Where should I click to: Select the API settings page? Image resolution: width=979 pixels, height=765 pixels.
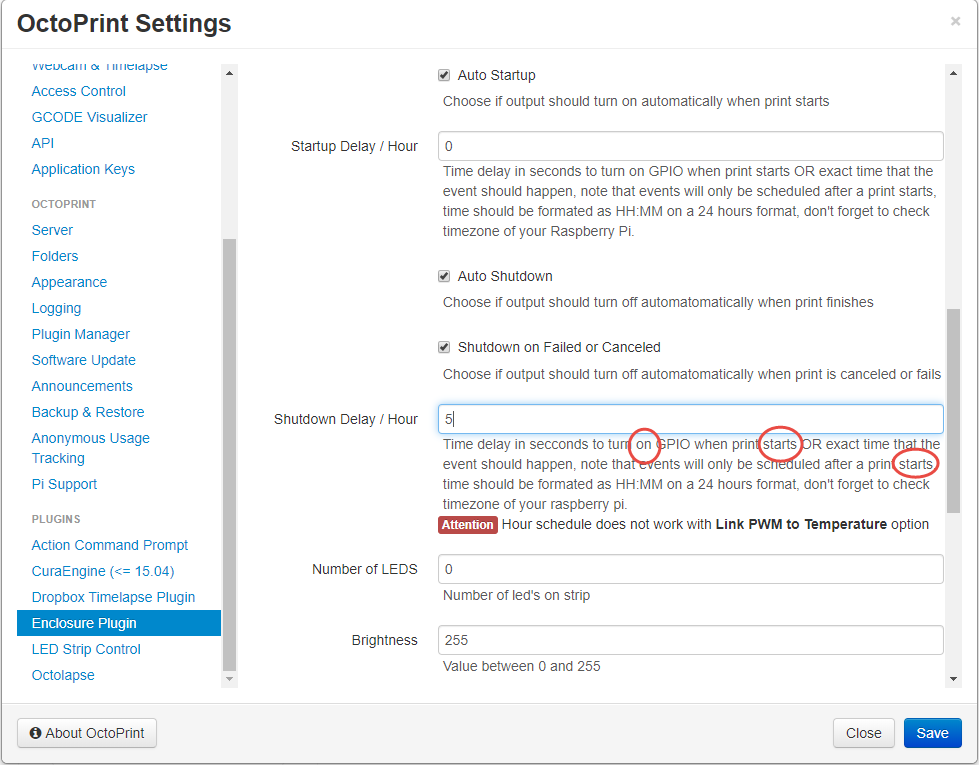[x=42, y=142]
